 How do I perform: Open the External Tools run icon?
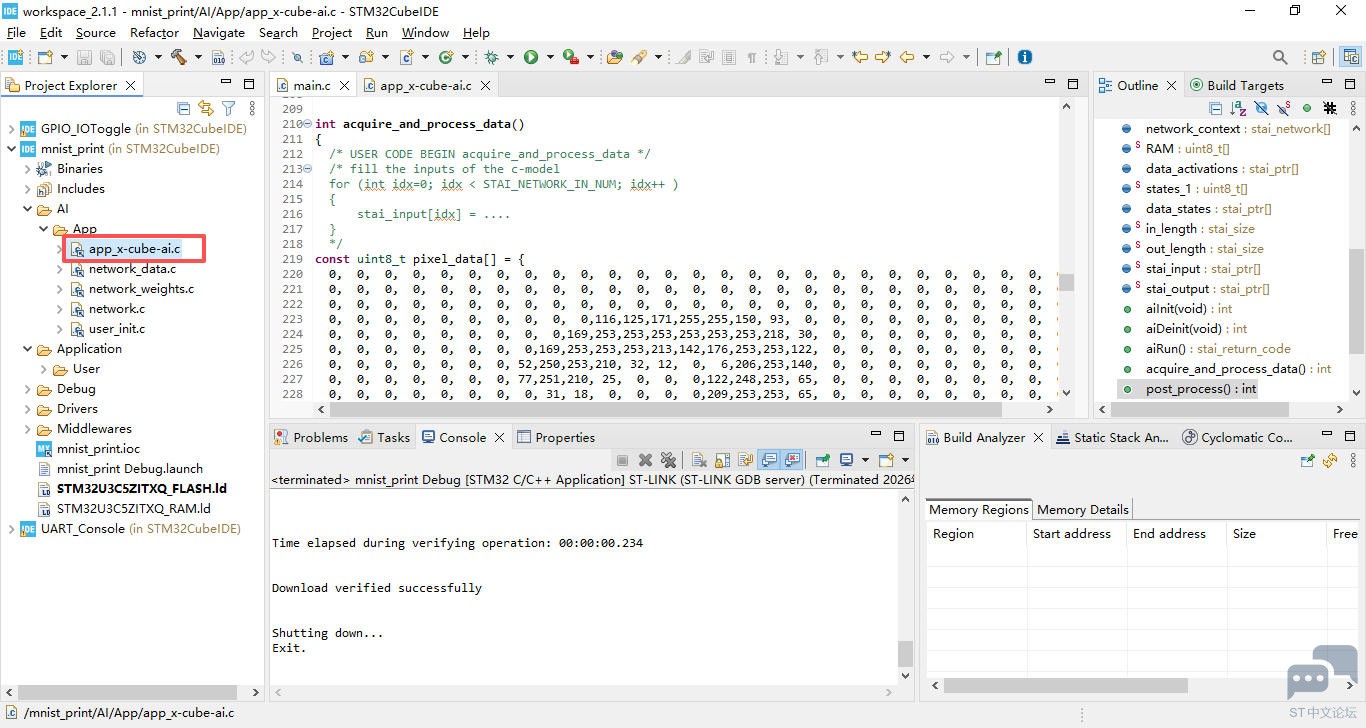[570, 57]
